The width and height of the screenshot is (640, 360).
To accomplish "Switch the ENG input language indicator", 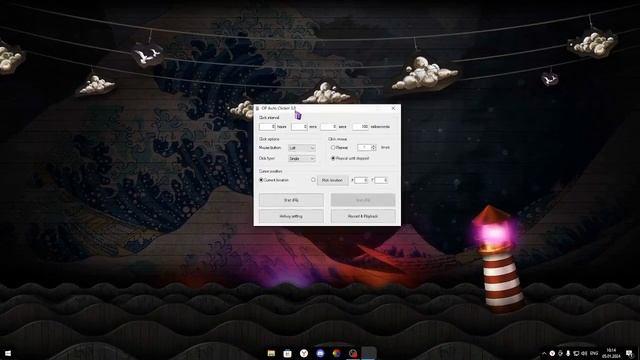I will pyautogui.click(x=594, y=353).
